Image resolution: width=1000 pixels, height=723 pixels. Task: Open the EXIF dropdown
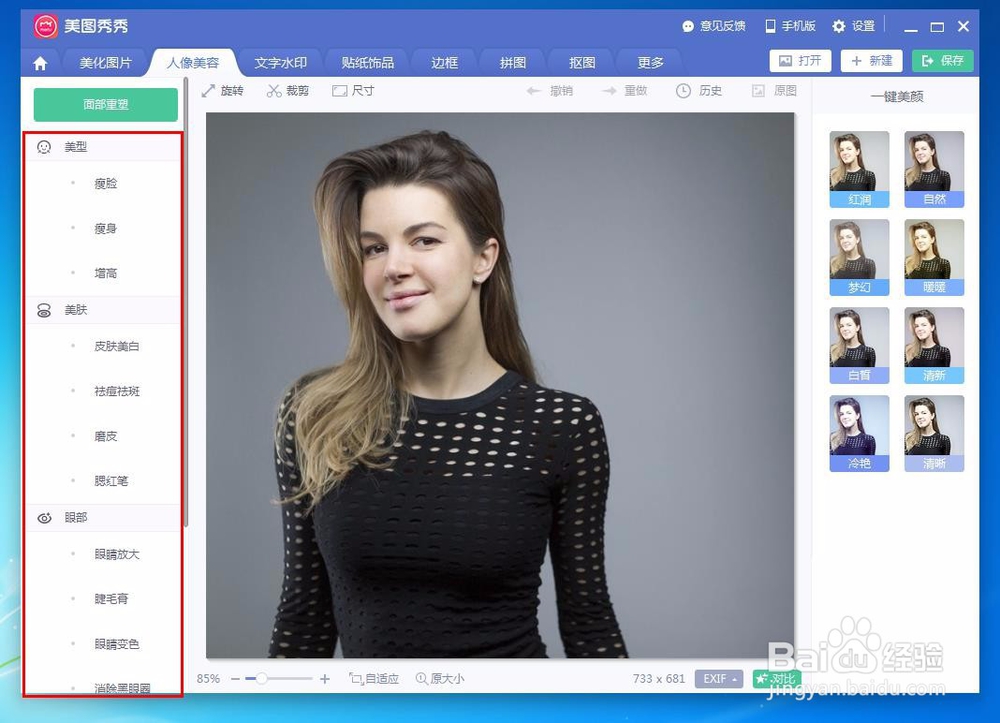tap(719, 679)
